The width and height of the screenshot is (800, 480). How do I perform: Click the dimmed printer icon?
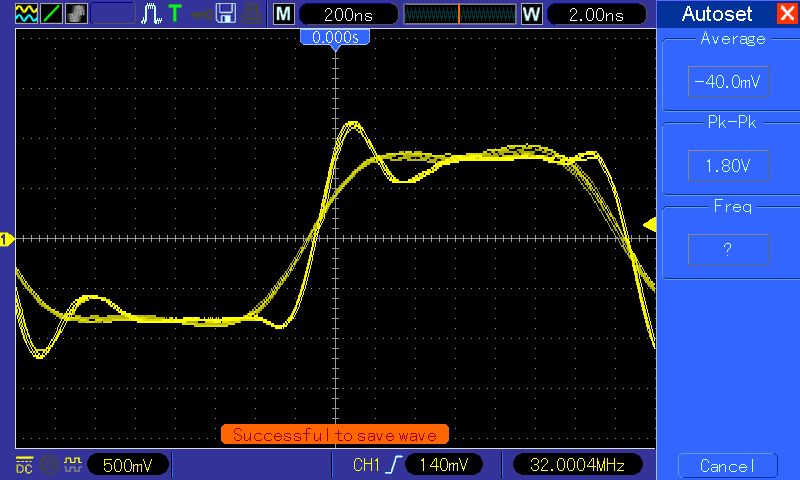[252, 14]
